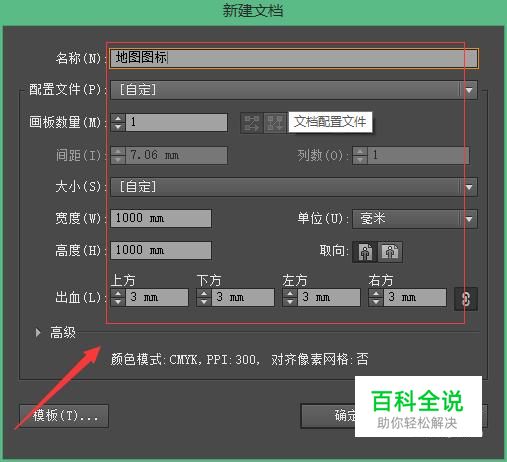Expand the 高级 advanced section
The width and height of the screenshot is (507, 462).
pyautogui.click(x=38, y=333)
